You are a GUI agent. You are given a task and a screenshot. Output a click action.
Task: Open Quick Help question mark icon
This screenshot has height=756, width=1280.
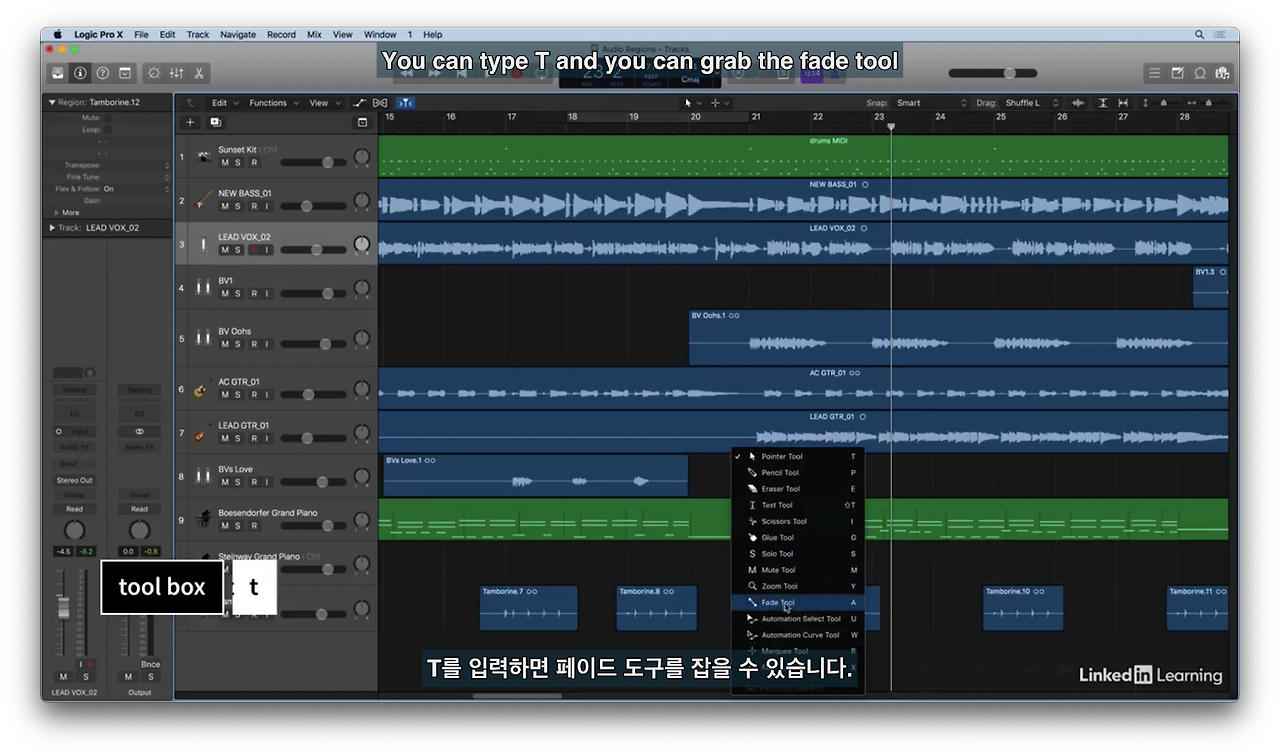103,73
